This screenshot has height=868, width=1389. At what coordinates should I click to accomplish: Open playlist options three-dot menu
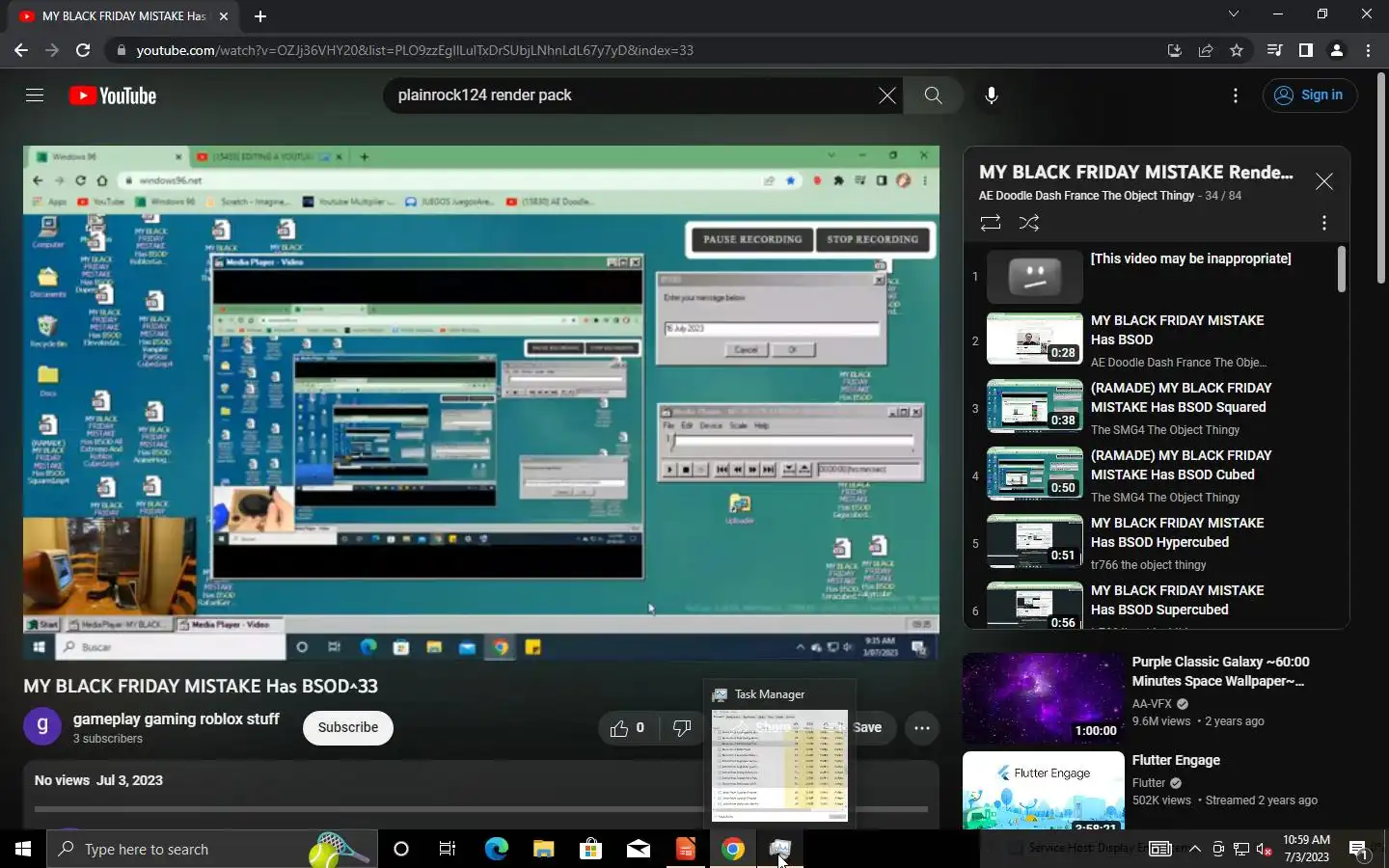[x=1324, y=223]
